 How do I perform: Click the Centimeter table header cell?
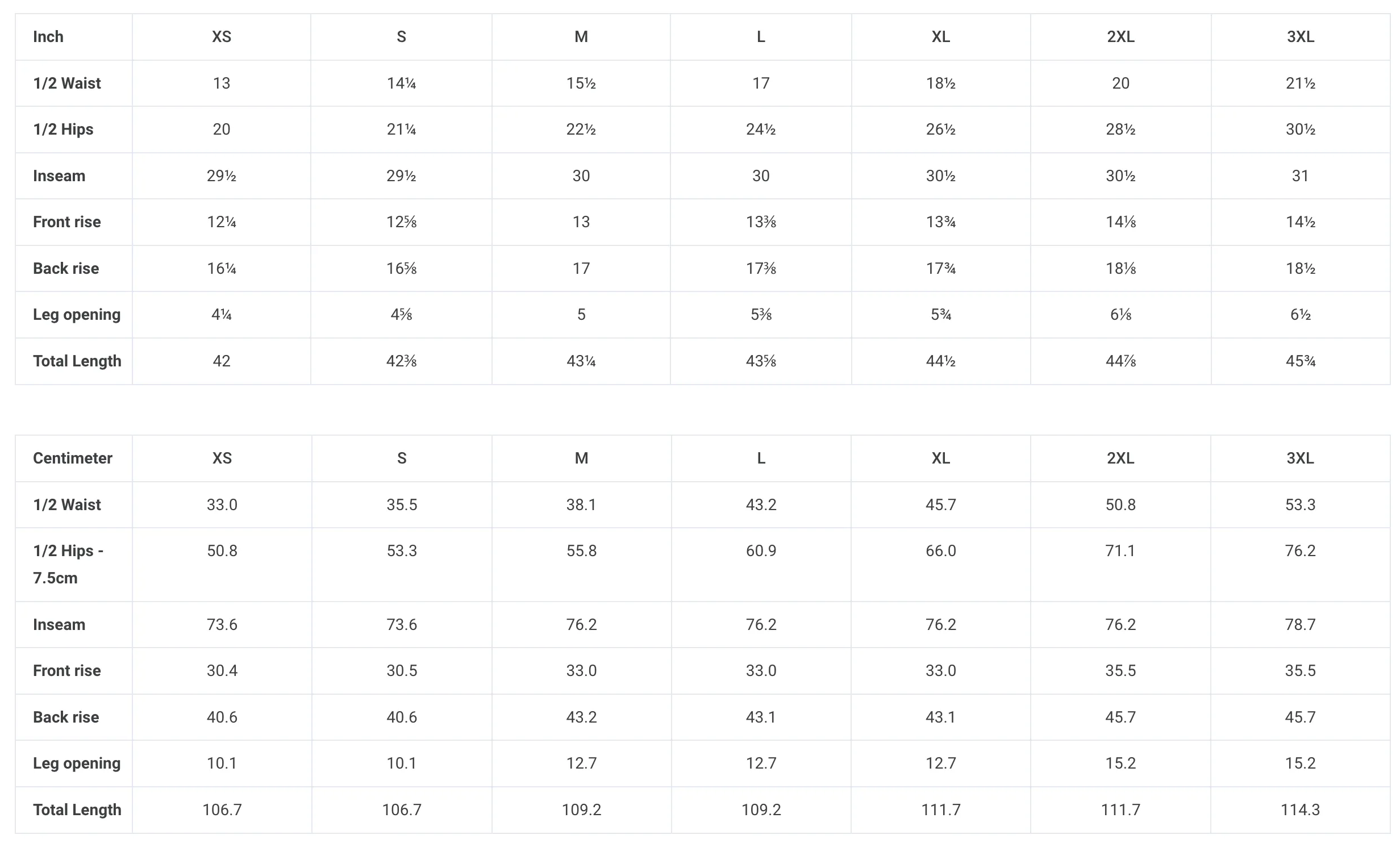click(x=73, y=458)
